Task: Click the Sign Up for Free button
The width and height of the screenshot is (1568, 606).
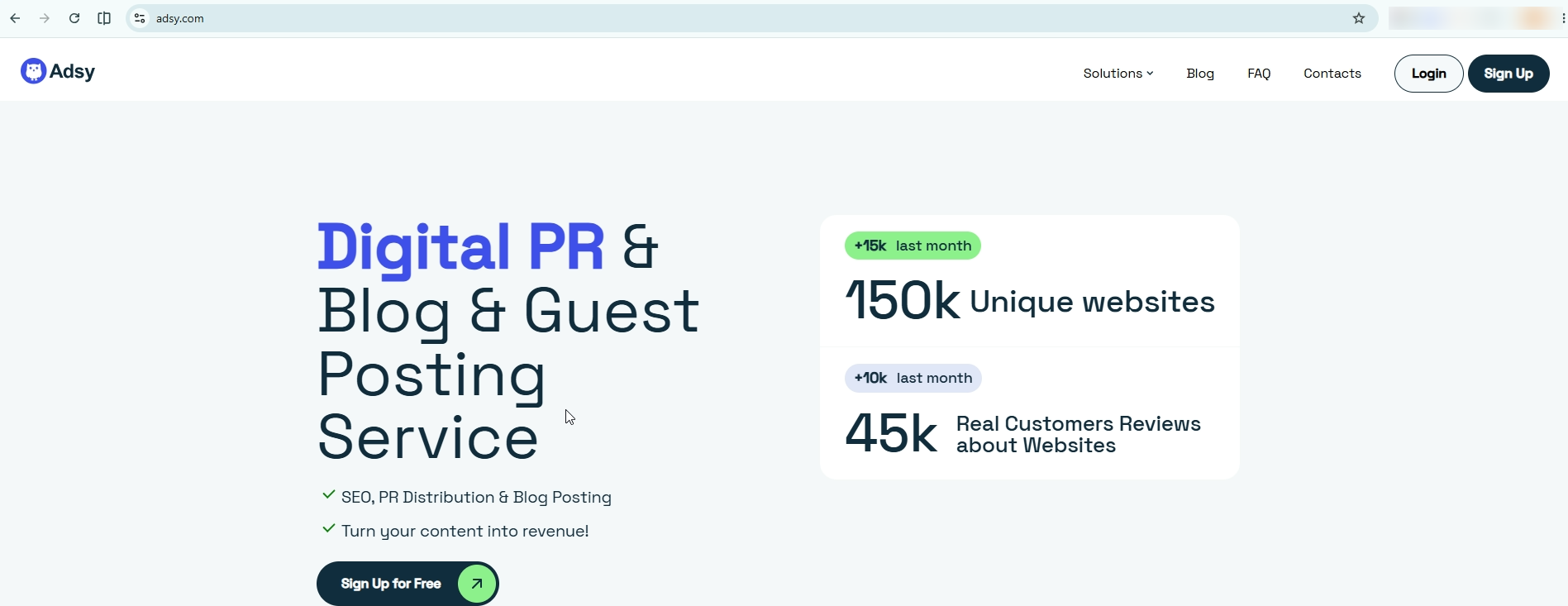Action: (x=407, y=584)
